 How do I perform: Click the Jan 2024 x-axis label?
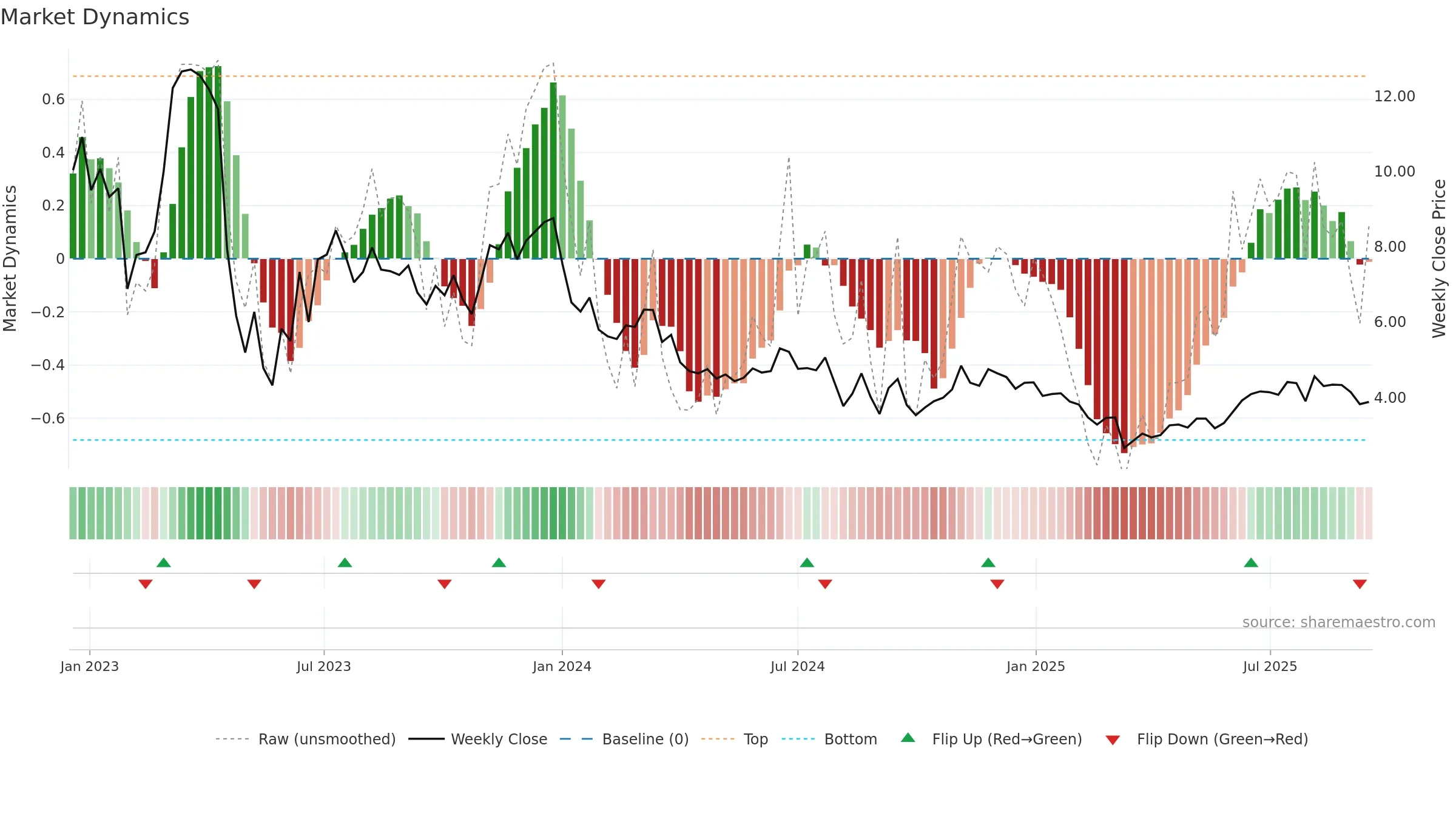click(562, 666)
